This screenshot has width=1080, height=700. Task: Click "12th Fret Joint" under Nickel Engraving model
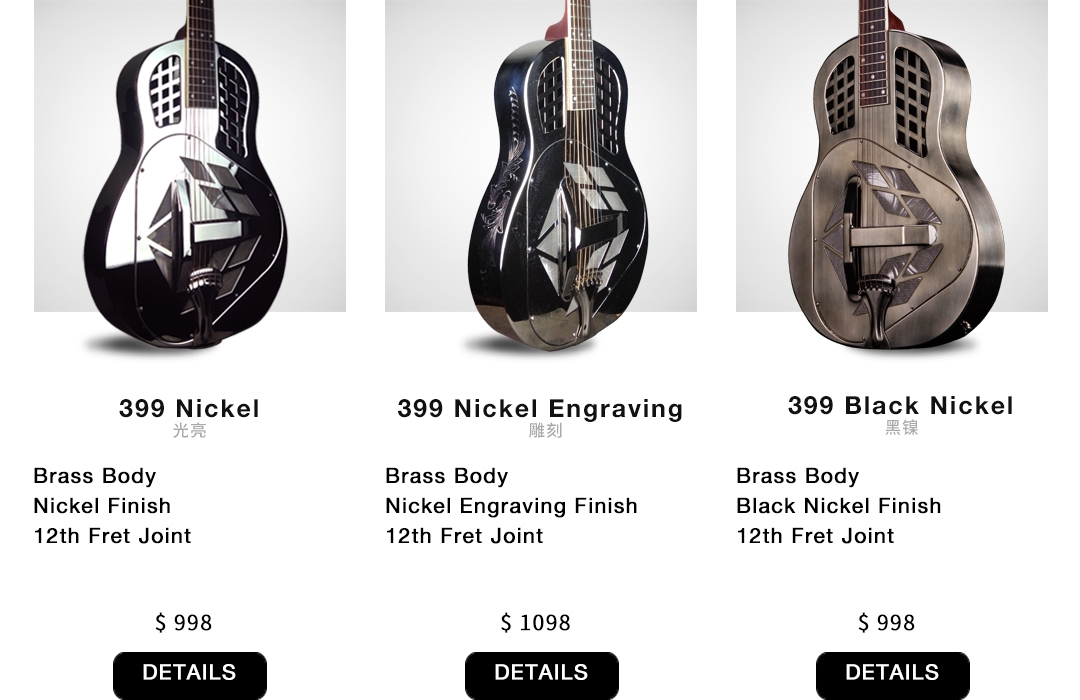[x=464, y=536]
